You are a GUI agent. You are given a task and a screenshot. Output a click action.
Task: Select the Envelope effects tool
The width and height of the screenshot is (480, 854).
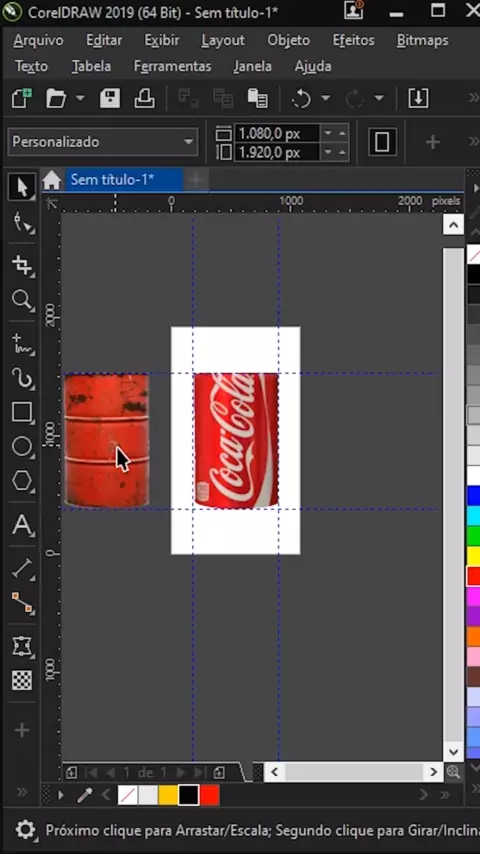click(x=22, y=646)
